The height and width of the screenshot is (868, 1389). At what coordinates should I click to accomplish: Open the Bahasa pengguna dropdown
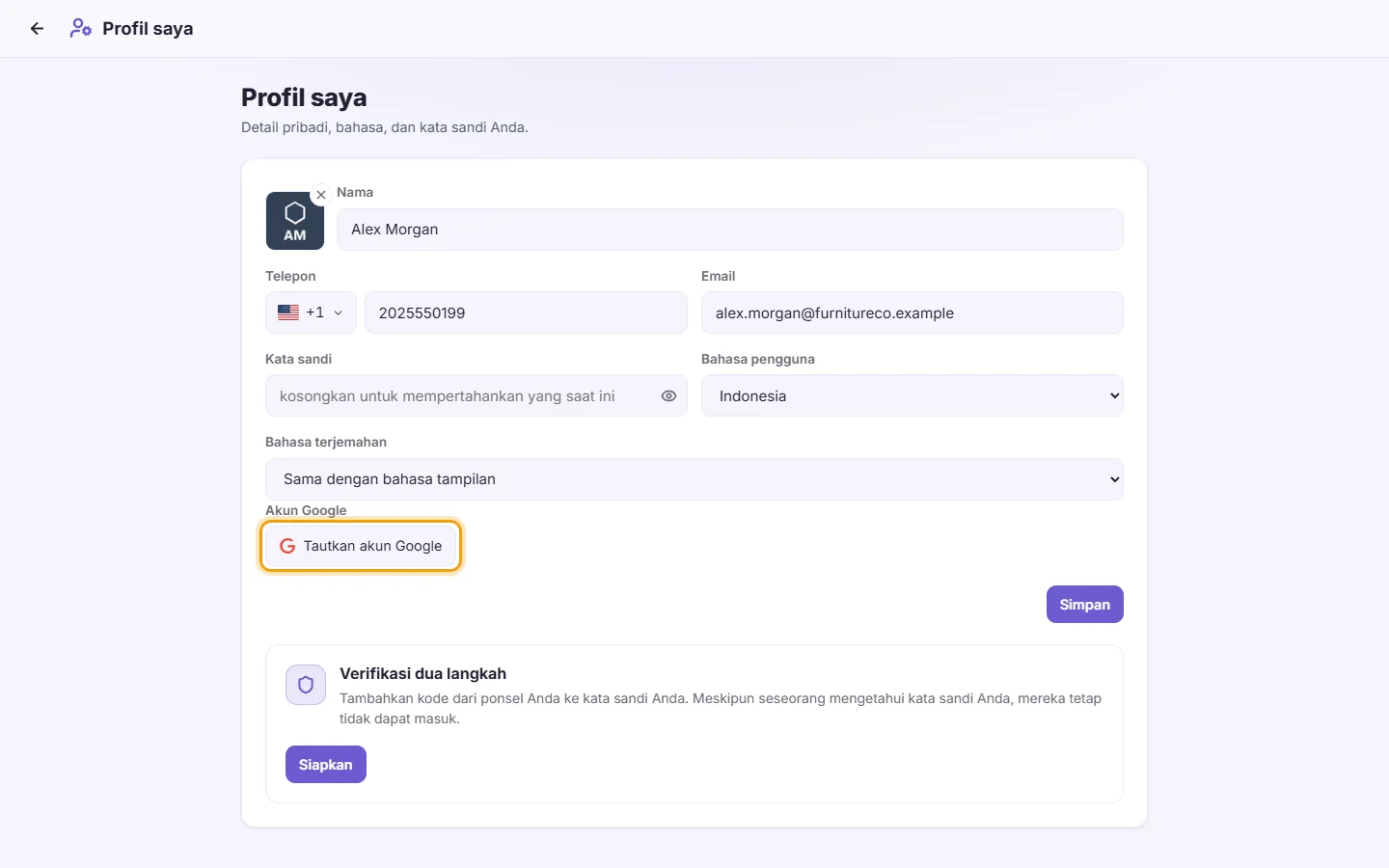(912, 396)
